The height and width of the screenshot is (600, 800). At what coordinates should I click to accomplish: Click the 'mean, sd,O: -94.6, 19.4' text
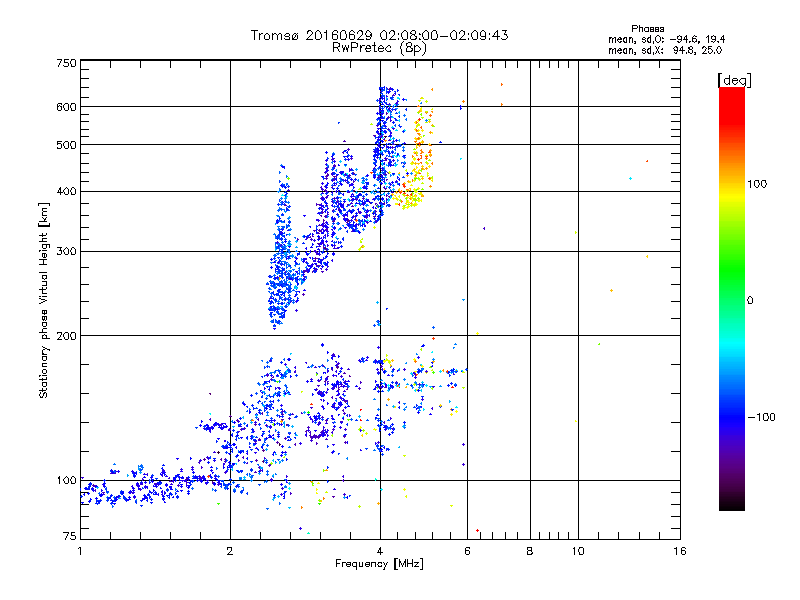(666, 39)
